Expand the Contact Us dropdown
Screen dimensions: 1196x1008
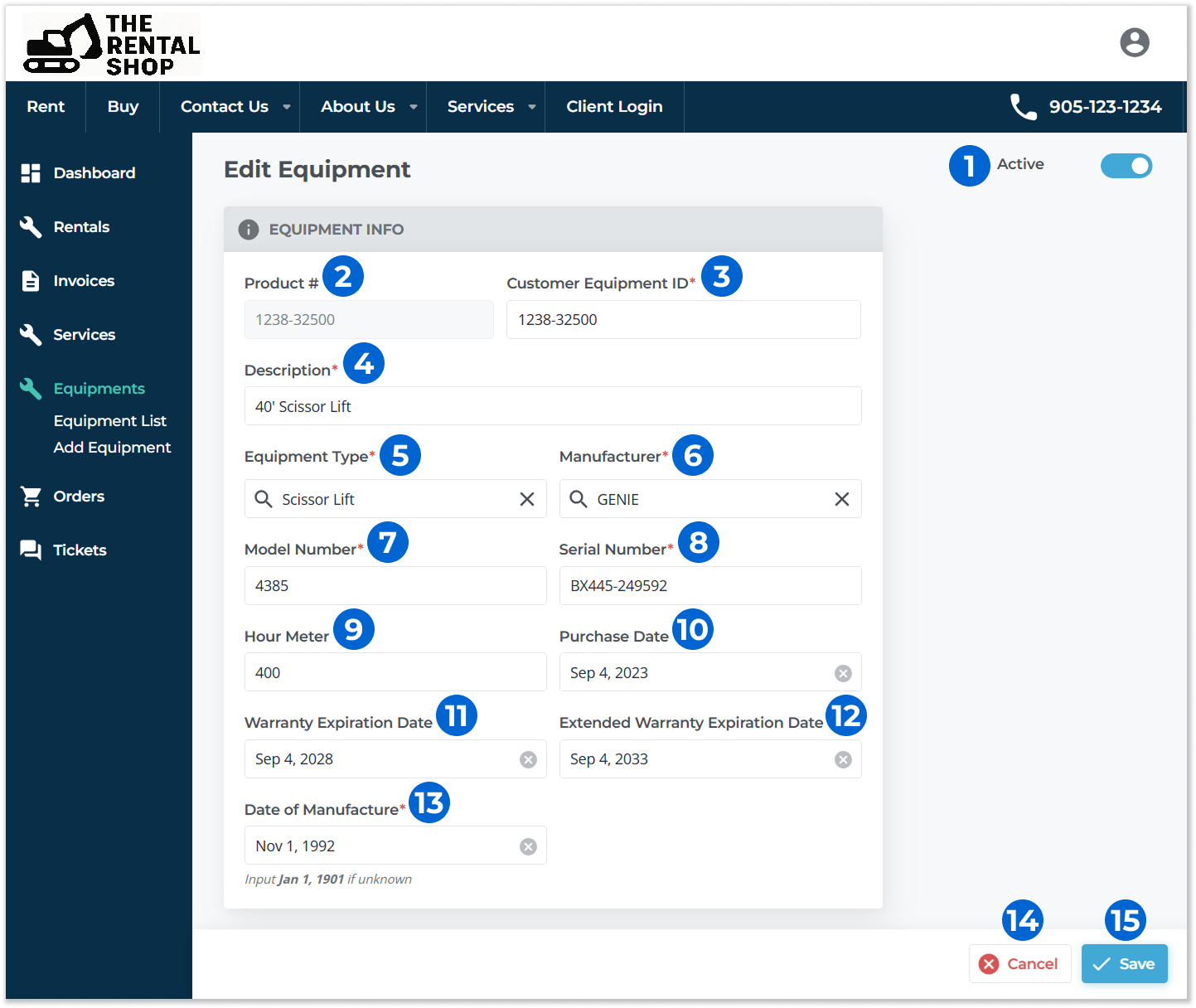click(287, 107)
